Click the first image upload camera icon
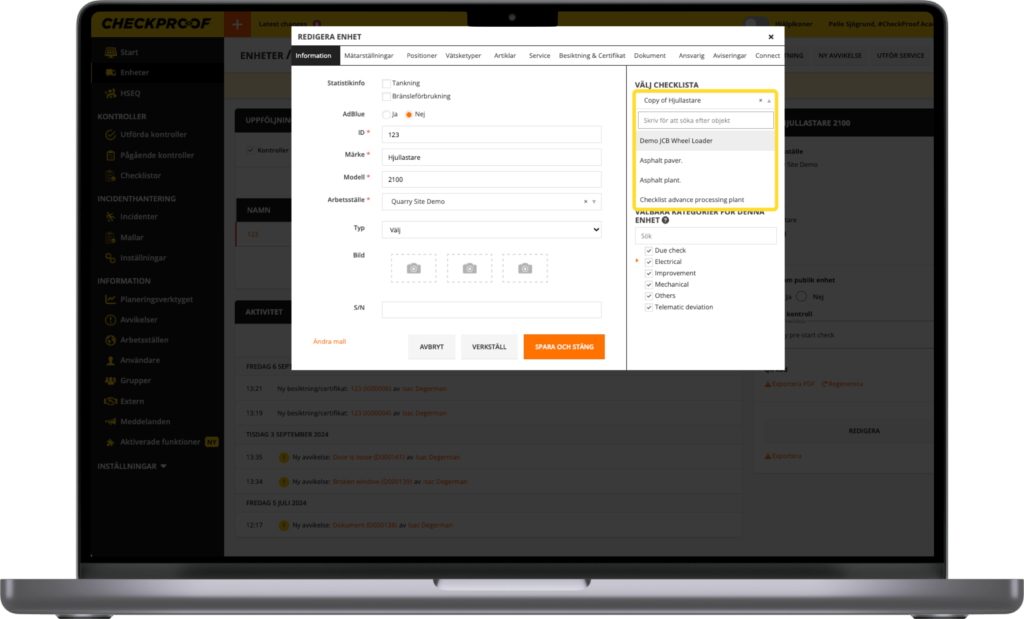 [413, 268]
